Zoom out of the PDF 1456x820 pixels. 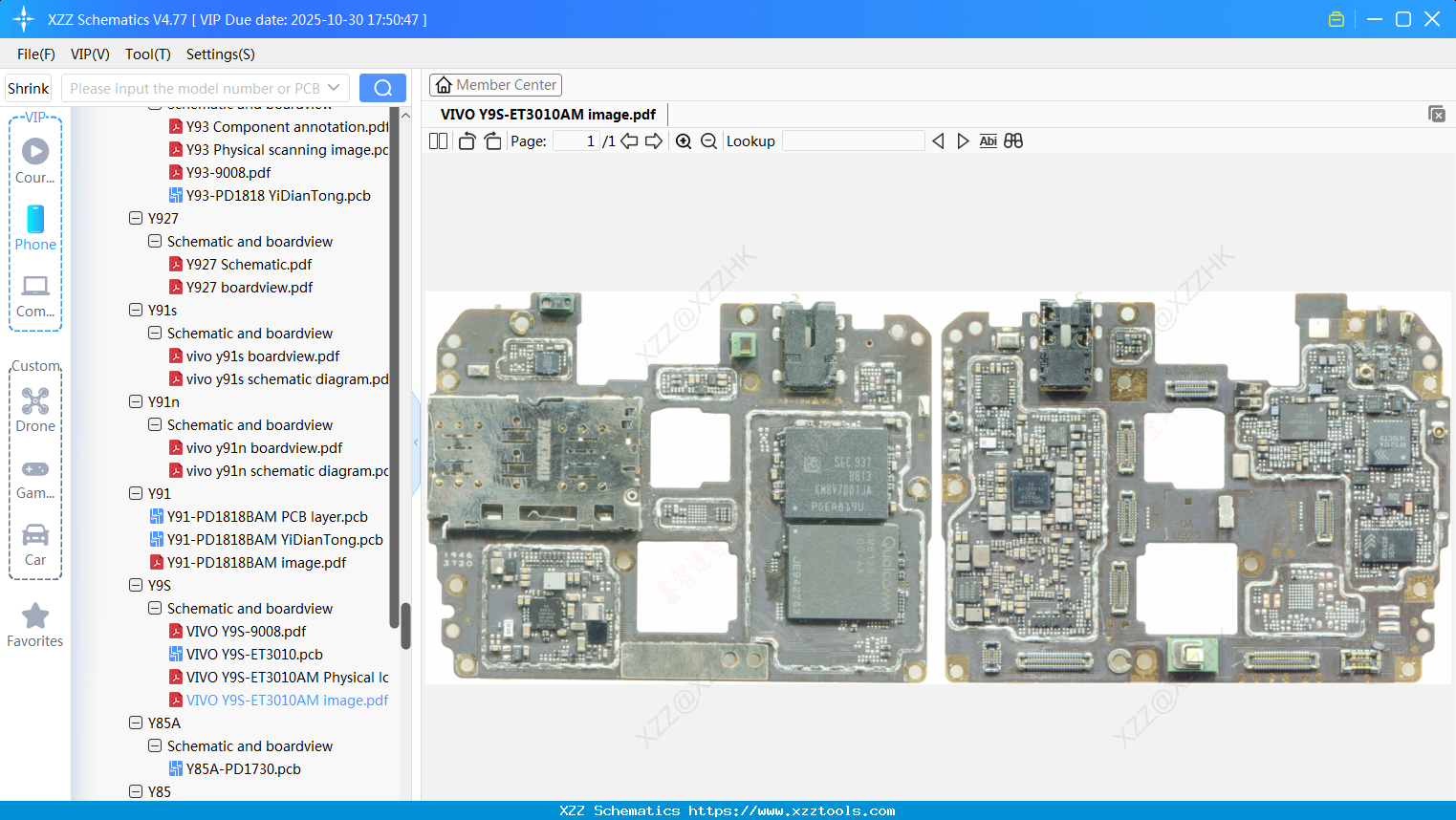708,140
